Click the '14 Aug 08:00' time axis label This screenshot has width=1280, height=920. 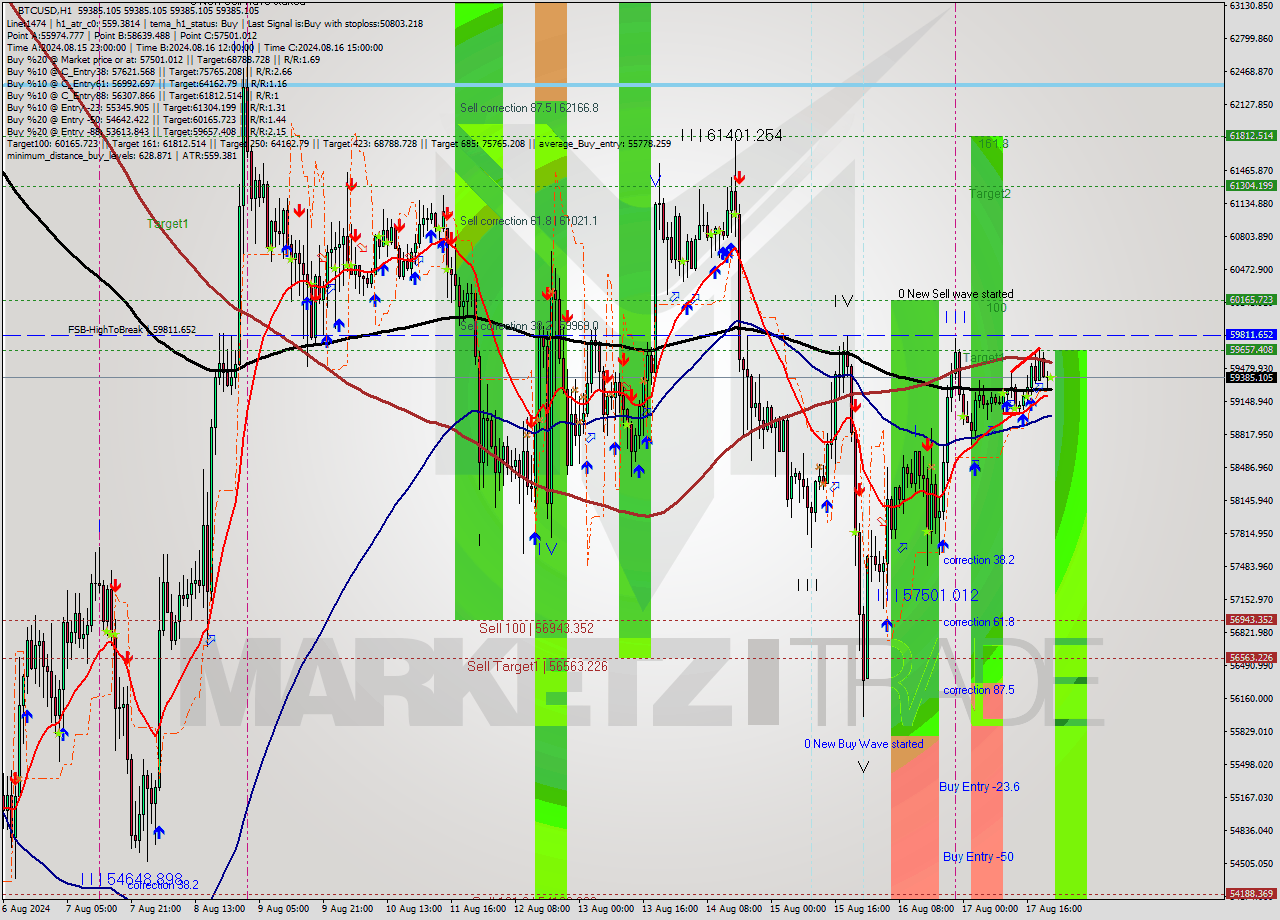pyautogui.click(x=735, y=909)
